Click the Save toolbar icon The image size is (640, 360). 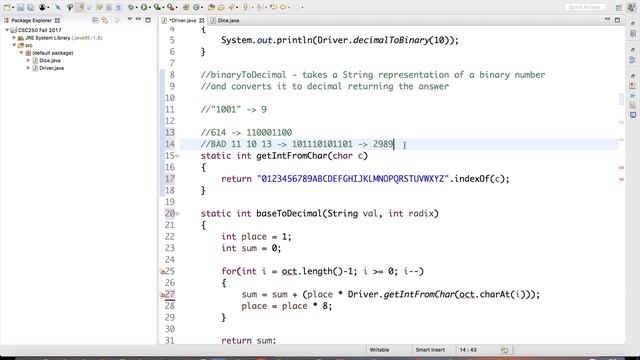point(20,7)
